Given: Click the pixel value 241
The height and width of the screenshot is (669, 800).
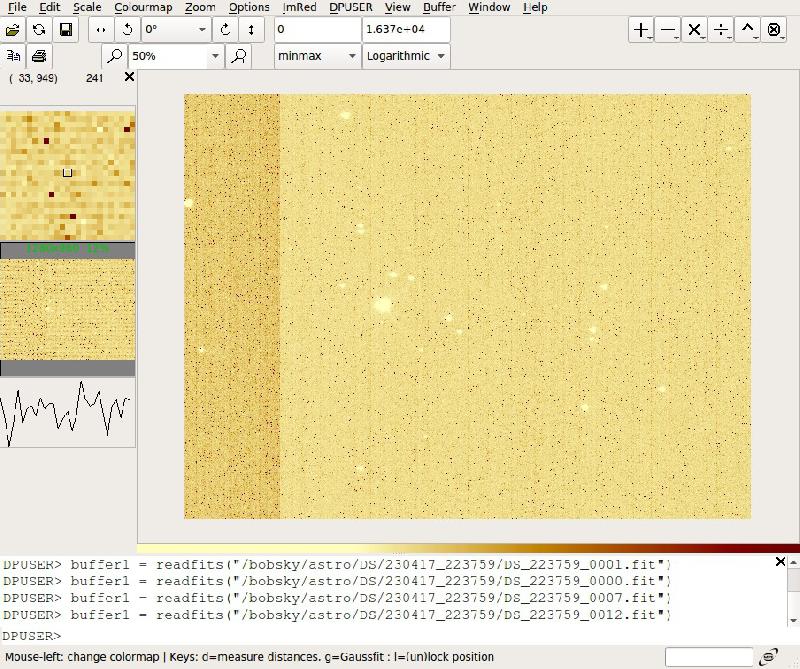Looking at the screenshot, I should (x=94, y=78).
